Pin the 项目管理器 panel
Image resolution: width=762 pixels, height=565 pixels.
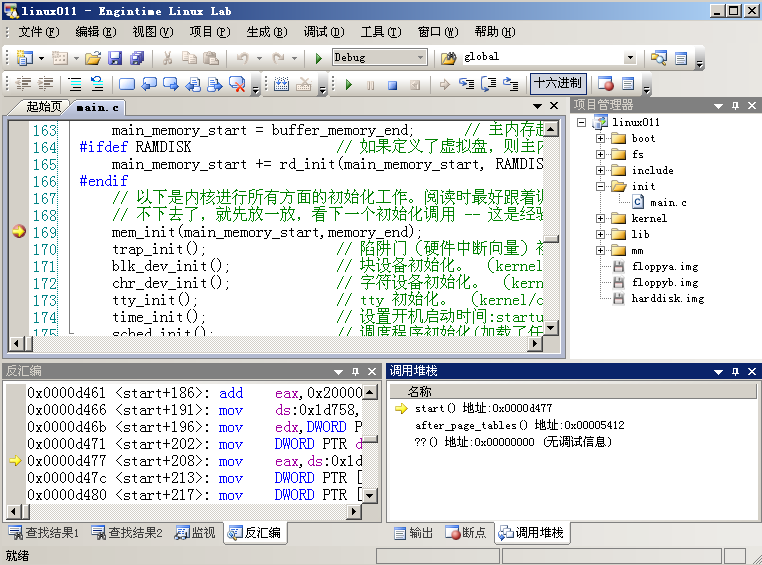735,105
